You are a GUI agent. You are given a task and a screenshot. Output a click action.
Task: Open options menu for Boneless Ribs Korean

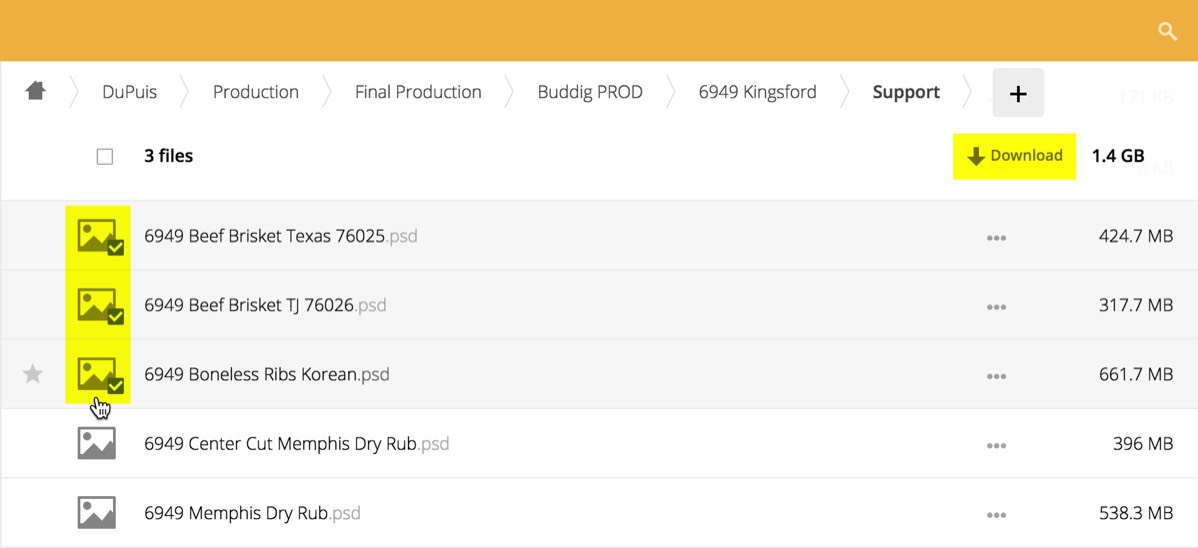pos(996,376)
